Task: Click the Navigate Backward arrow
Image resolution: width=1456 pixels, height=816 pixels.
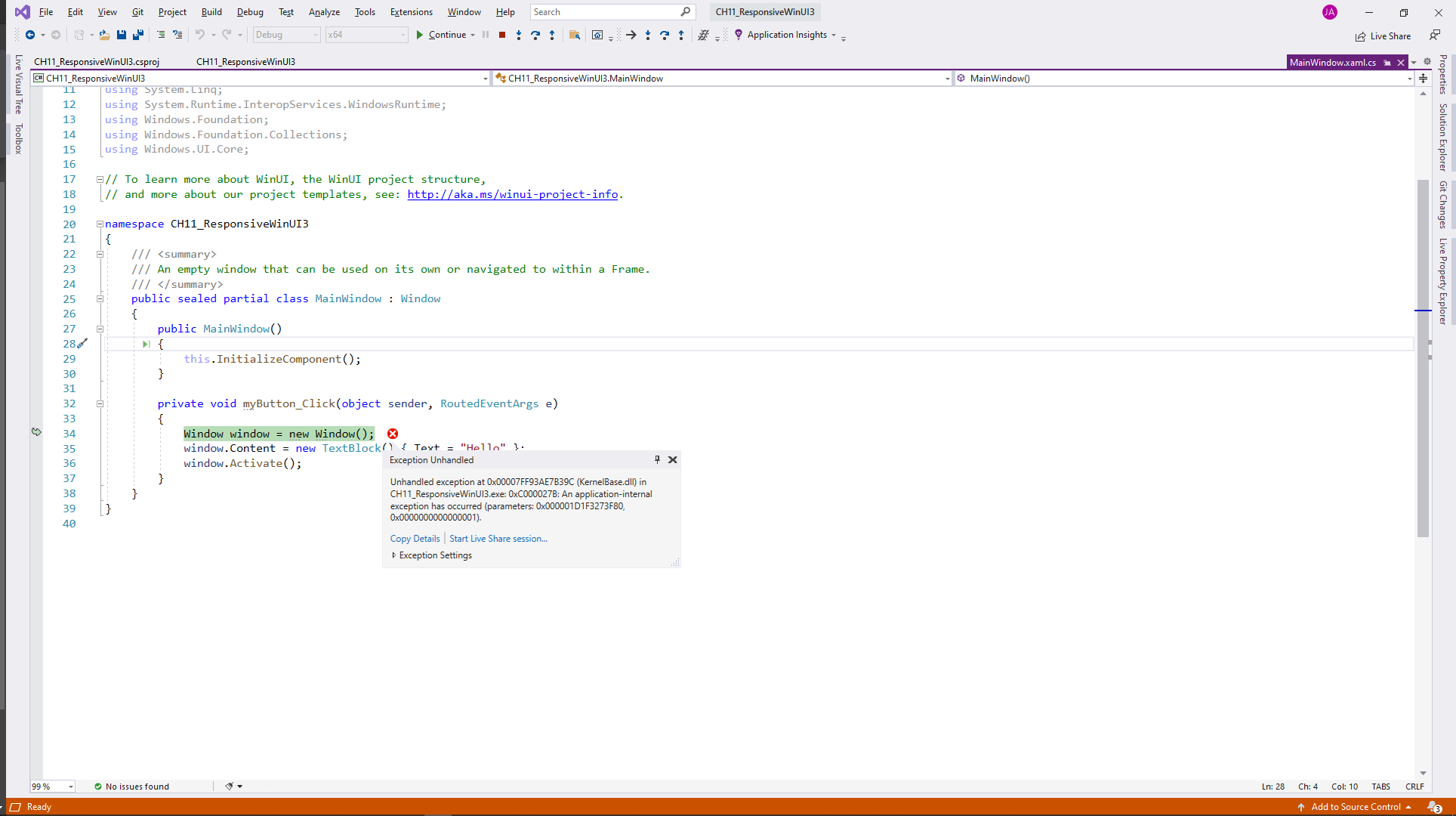Action: pyautogui.click(x=30, y=35)
